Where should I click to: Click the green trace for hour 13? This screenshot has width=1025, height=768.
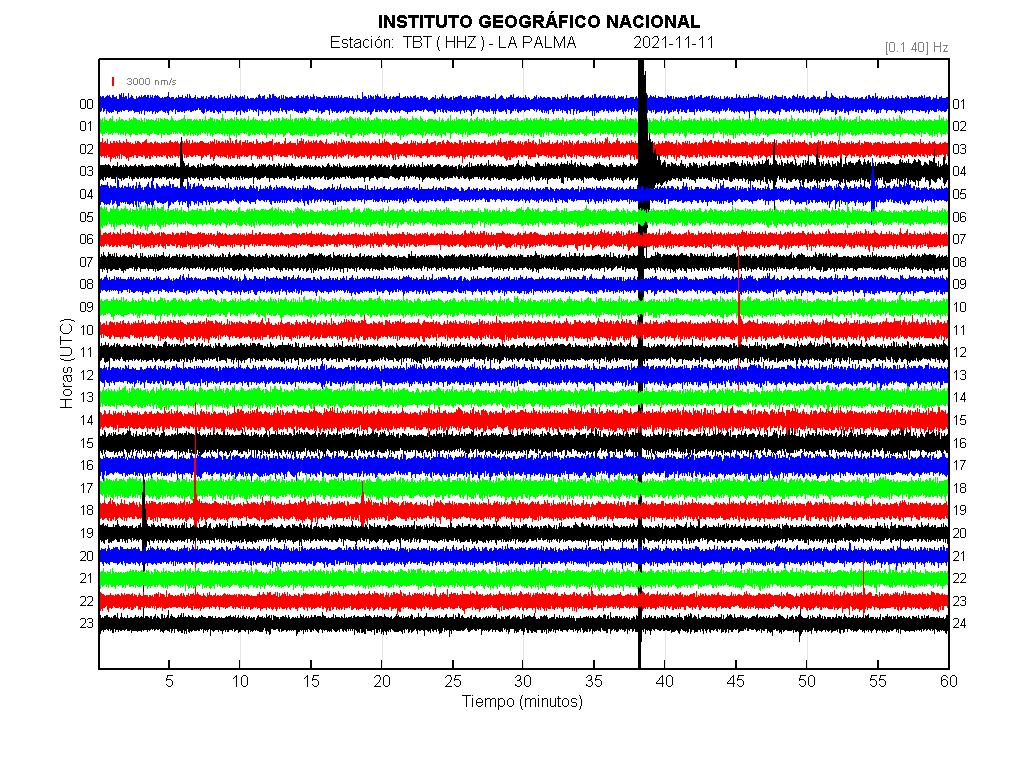point(400,397)
